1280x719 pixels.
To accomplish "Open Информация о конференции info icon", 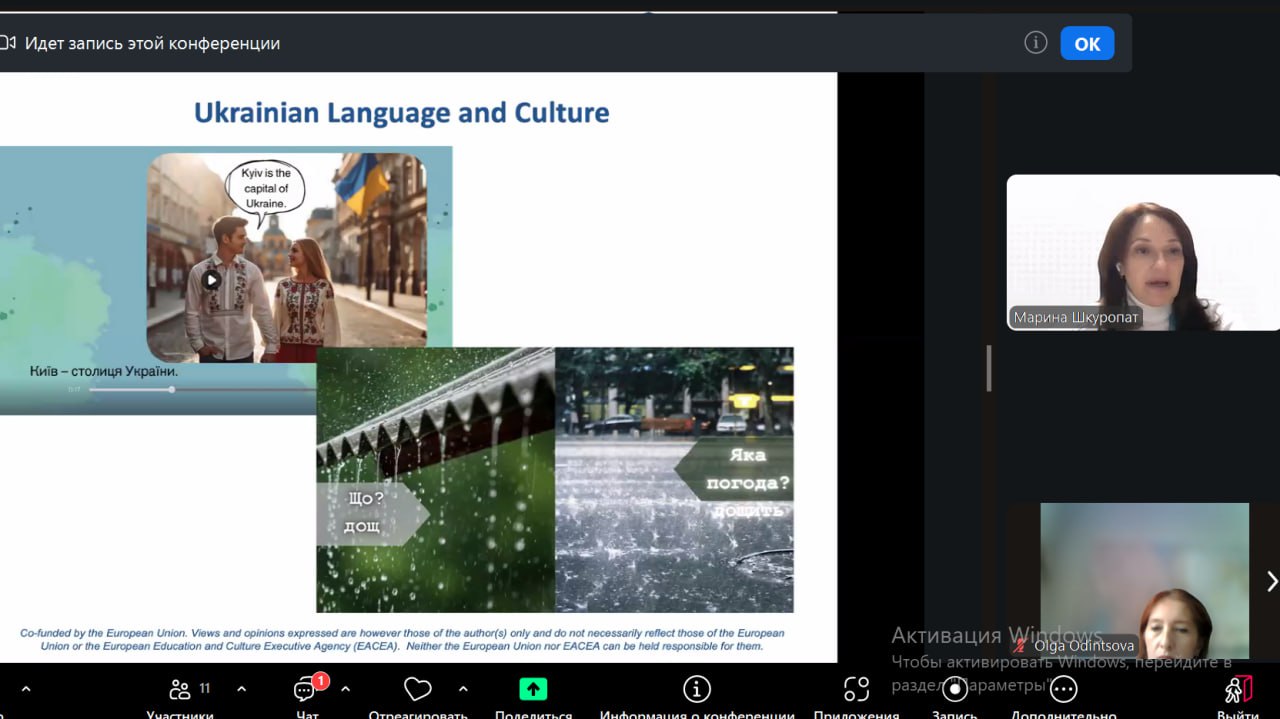I will point(696,690).
